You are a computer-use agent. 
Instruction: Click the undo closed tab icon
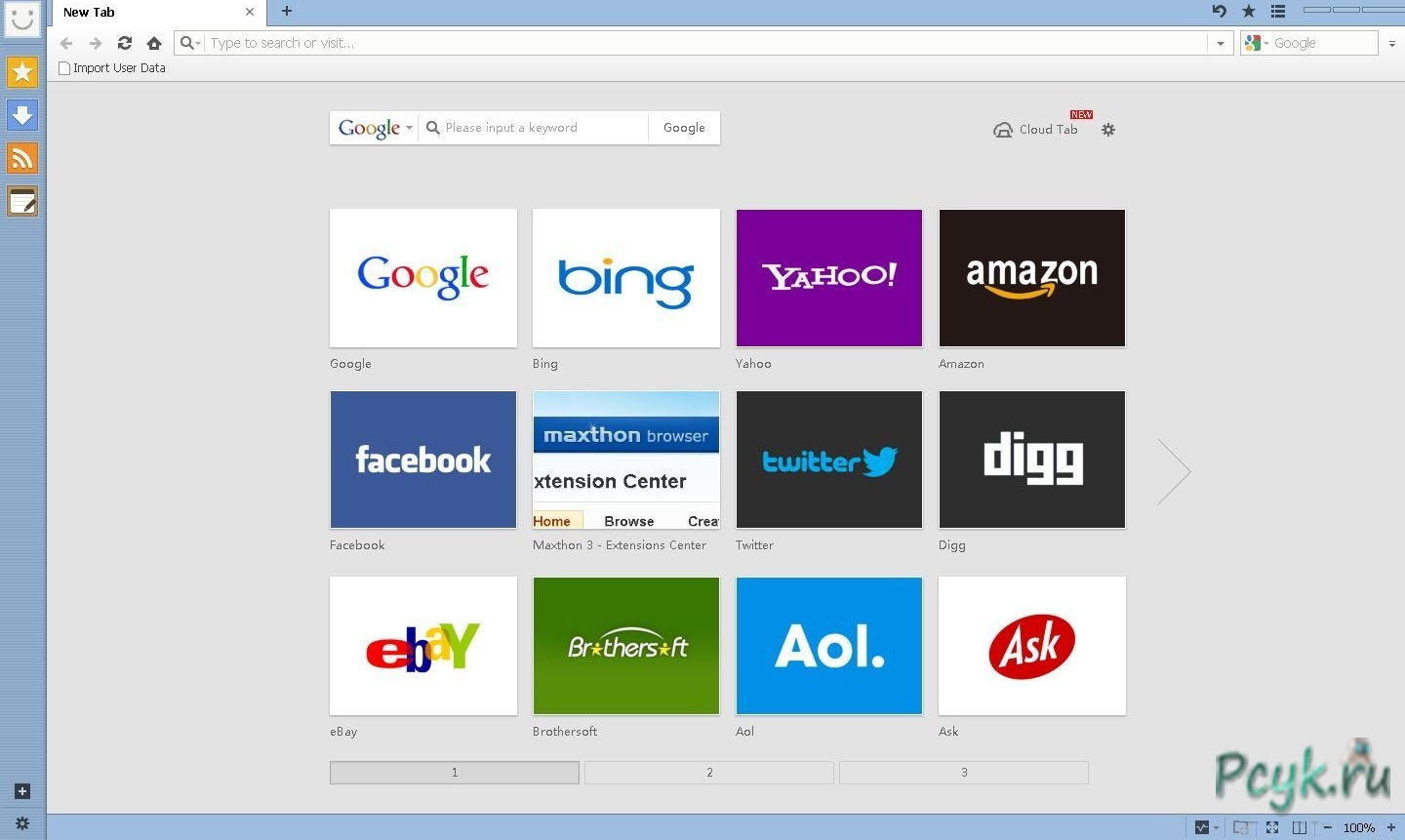1219,12
